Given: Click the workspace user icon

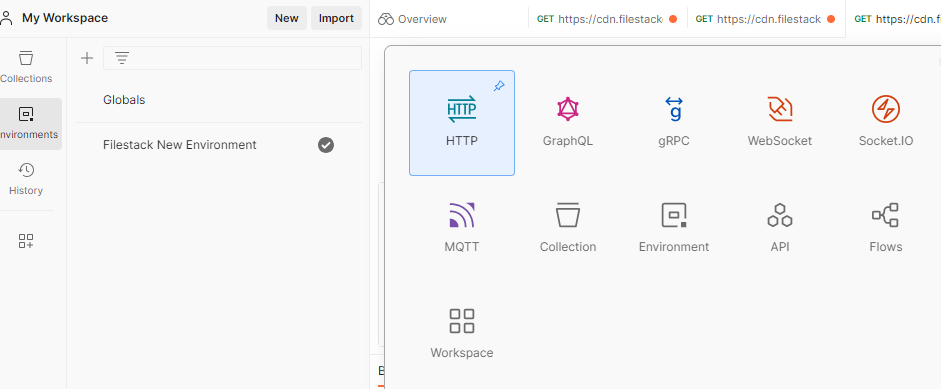Looking at the screenshot, I should pos(7,18).
